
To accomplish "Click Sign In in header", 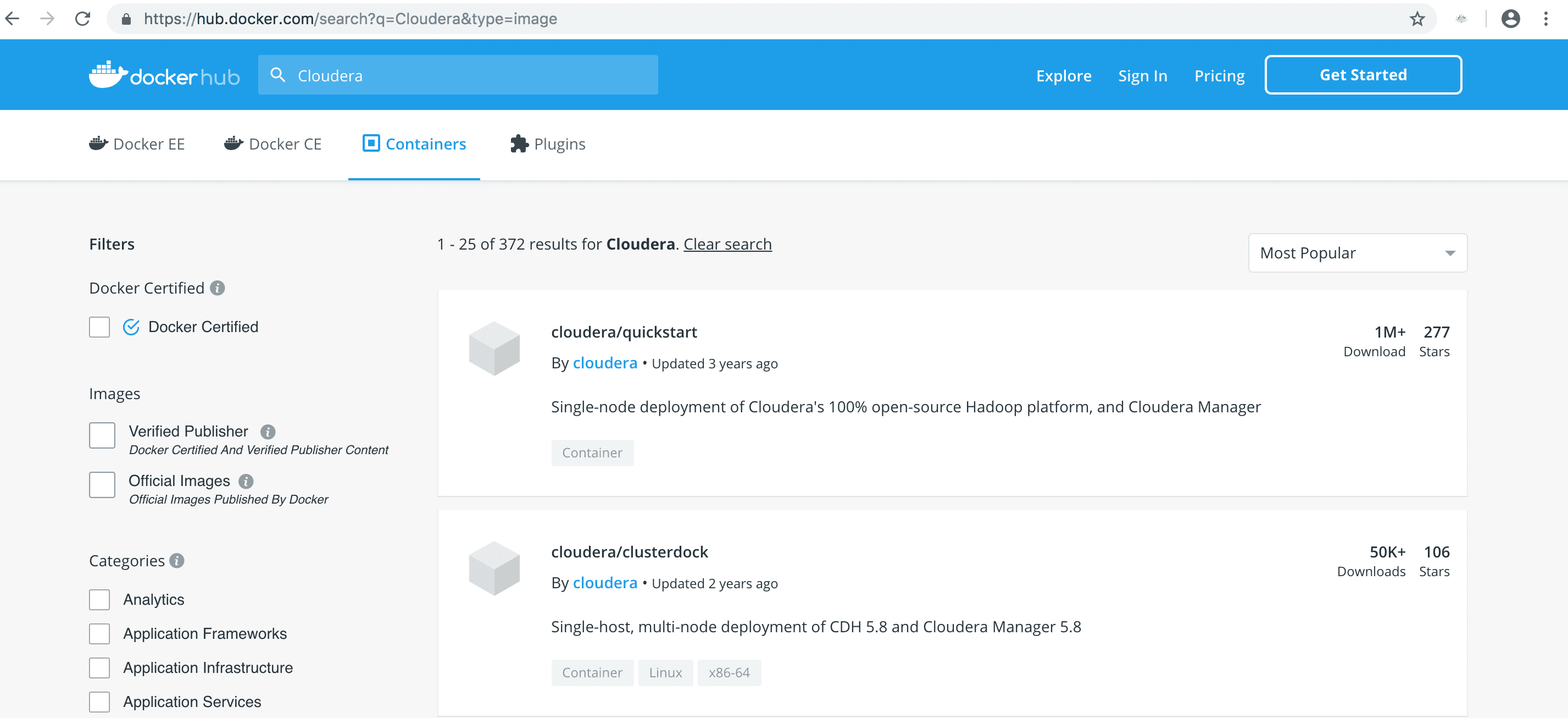I will (1143, 75).
